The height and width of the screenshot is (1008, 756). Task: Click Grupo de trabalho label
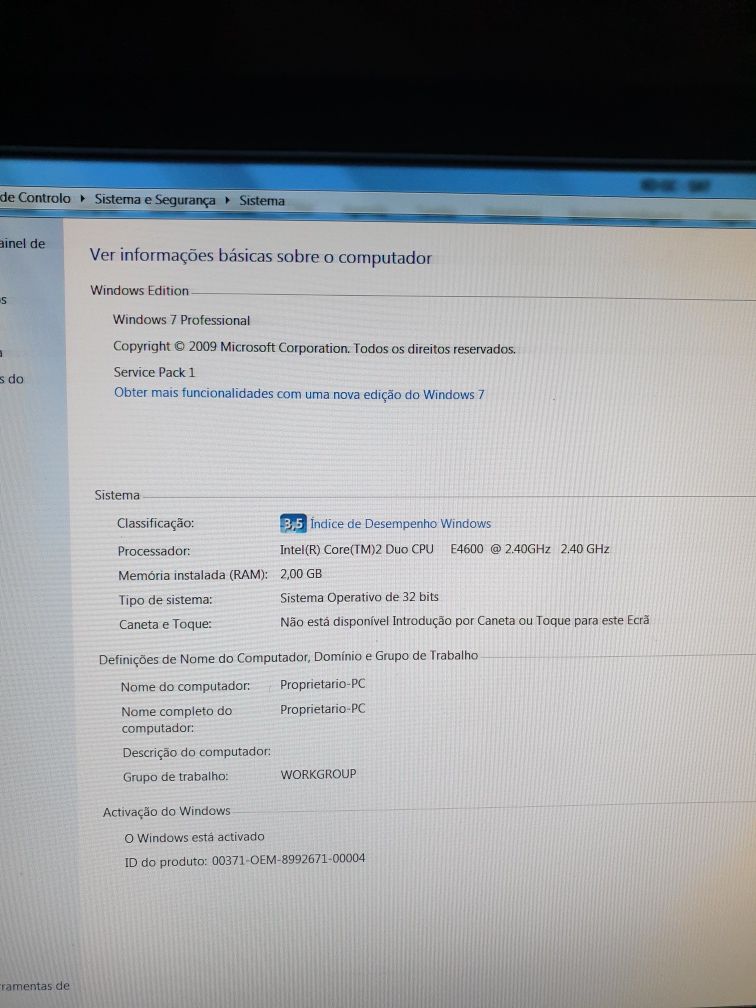click(x=176, y=777)
